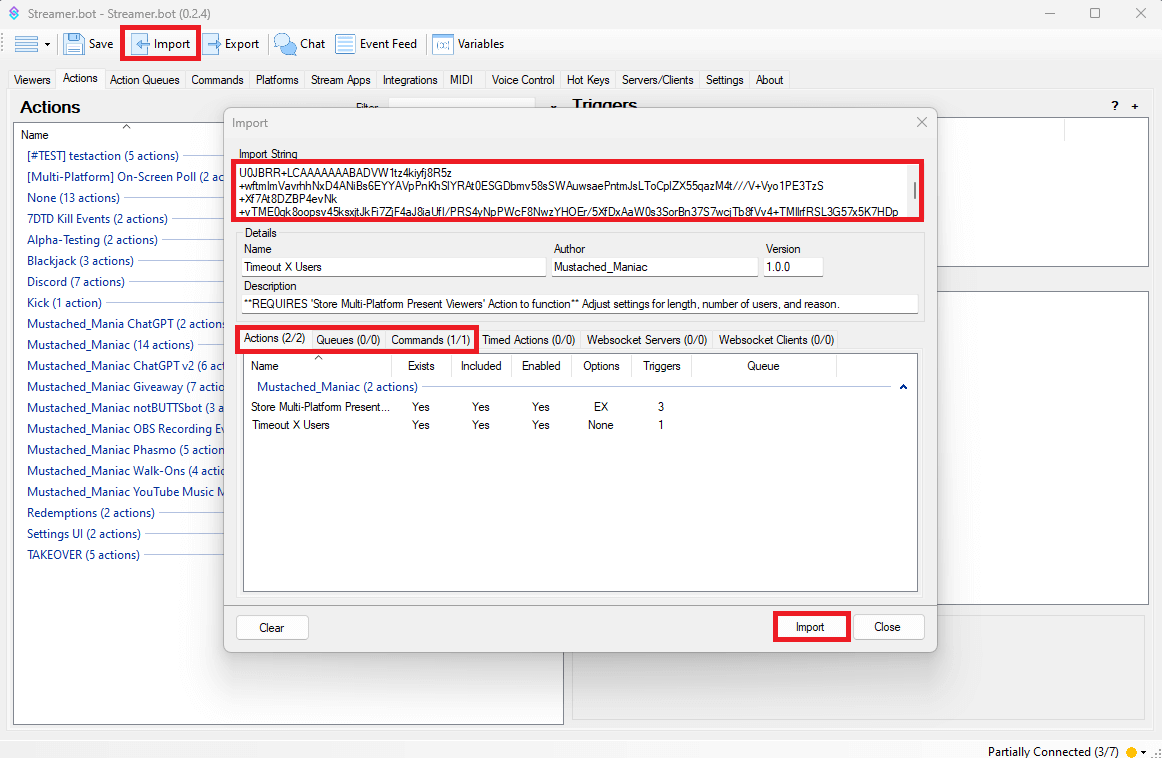Click the Save disk icon in toolbar
Screen dimensions: 1162x758
[x=74, y=44]
